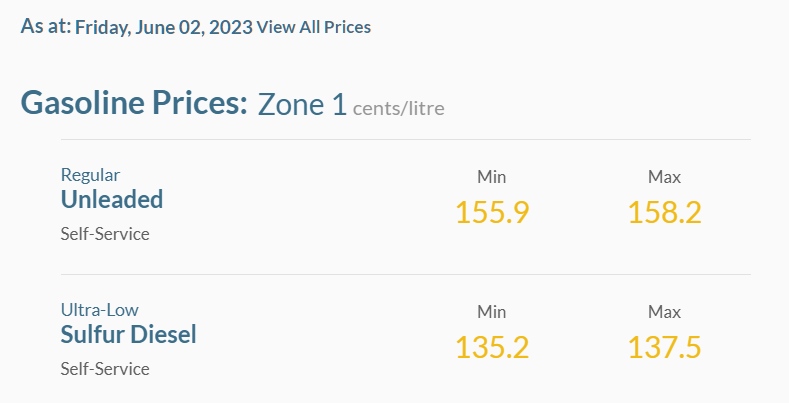The height and width of the screenshot is (403, 789).
Task: Click the Max label above 137.5
Action: click(664, 312)
